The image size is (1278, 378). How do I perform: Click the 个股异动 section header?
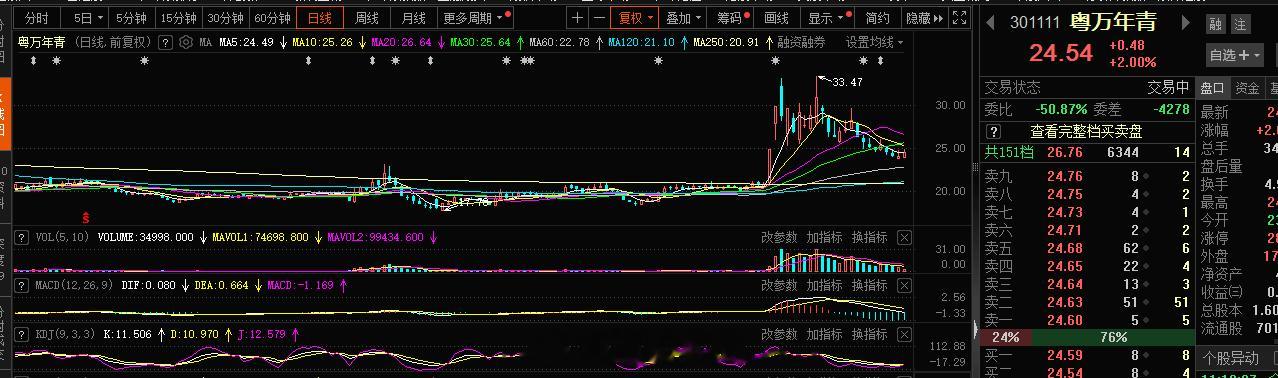coord(1232,358)
